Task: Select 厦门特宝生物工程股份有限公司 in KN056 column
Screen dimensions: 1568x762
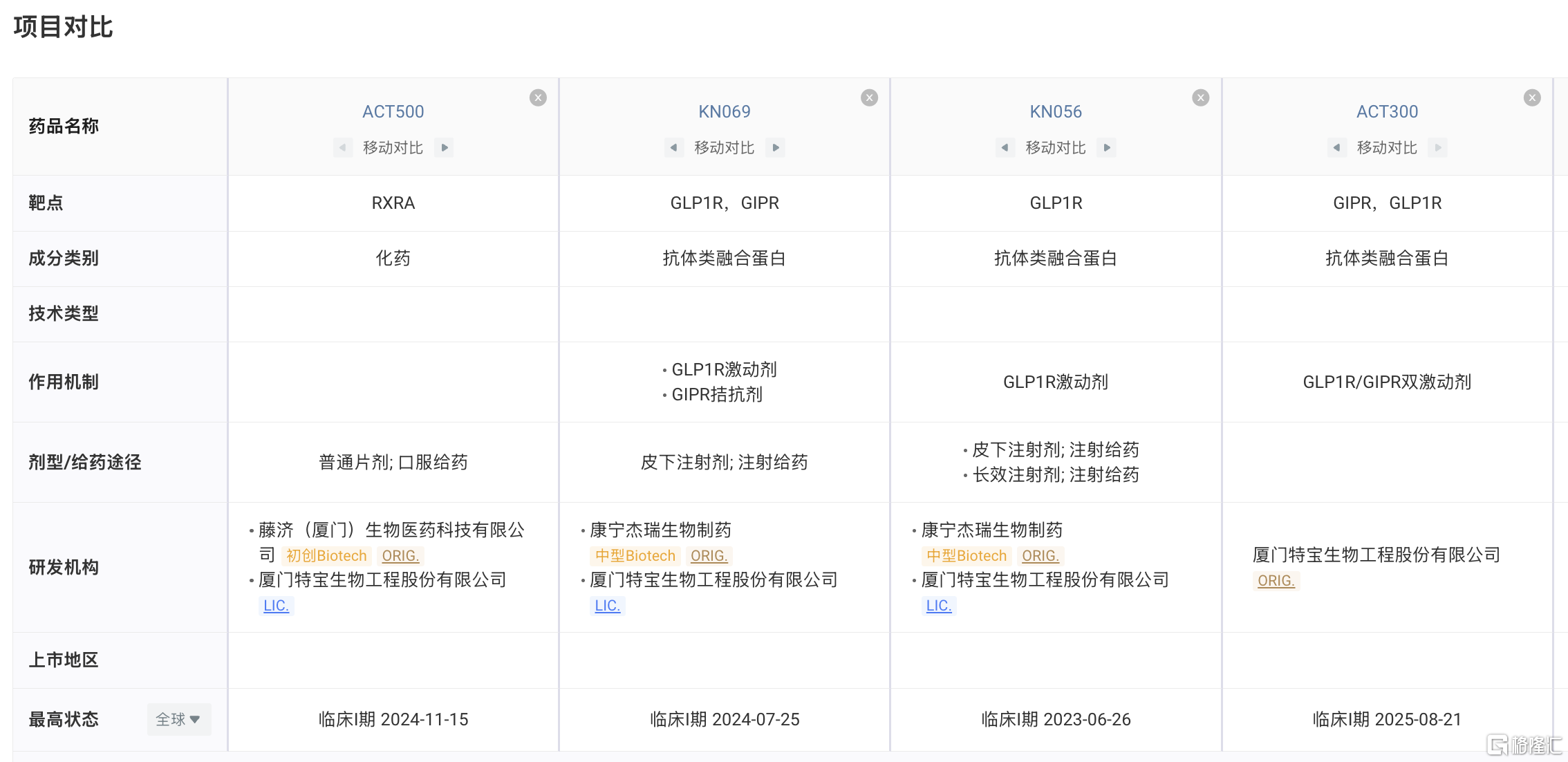Action: click(x=1045, y=579)
